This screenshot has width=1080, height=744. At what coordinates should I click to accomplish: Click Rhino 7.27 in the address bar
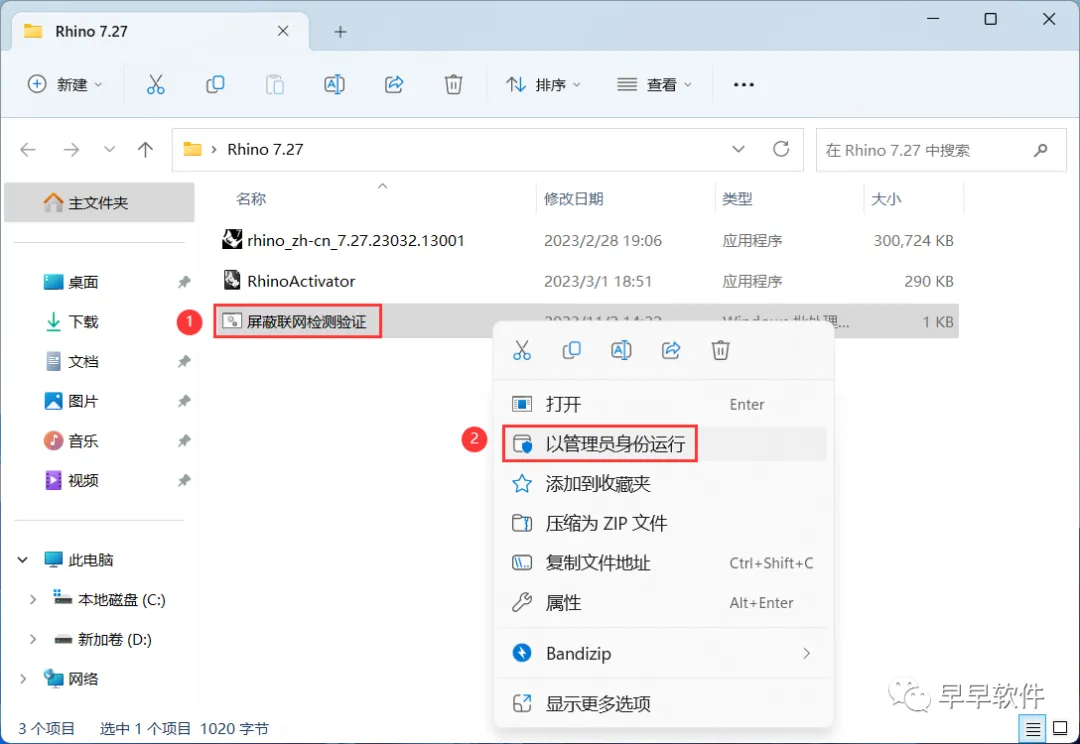pyautogui.click(x=265, y=149)
